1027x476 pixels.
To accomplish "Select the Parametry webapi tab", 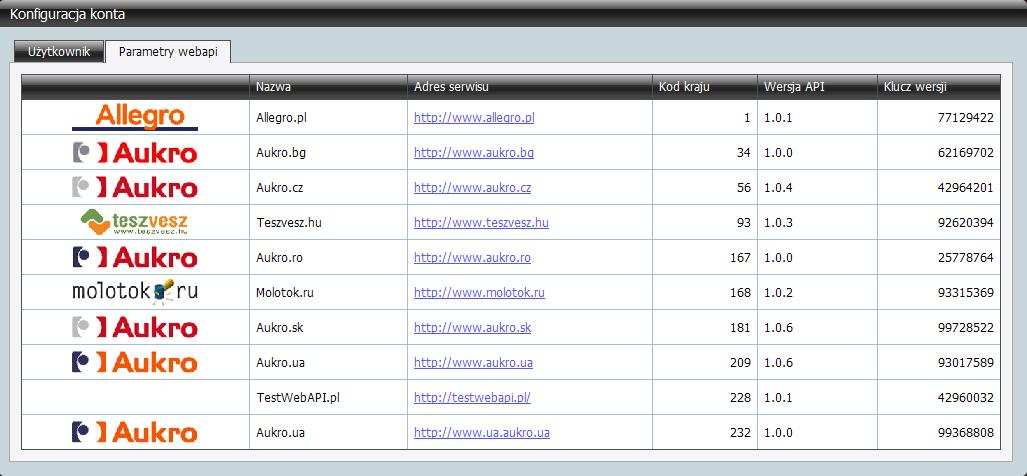I will (x=168, y=52).
